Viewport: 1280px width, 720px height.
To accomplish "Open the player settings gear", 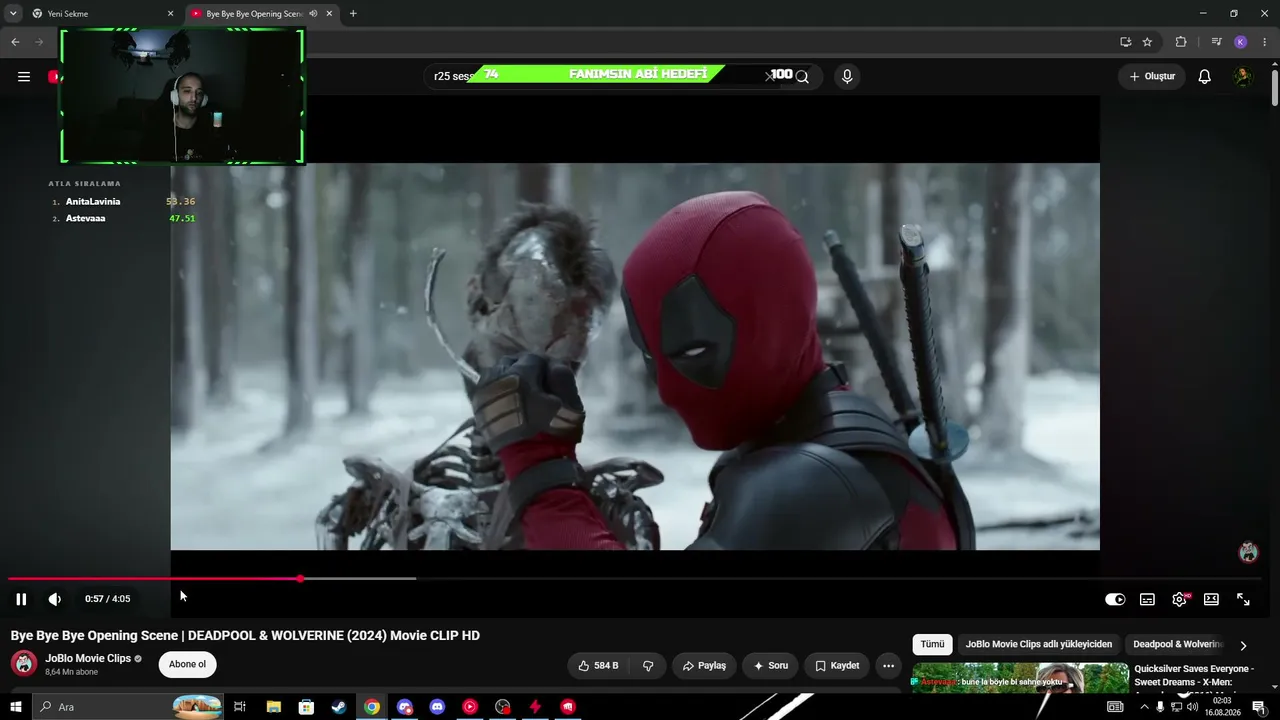I will pos(1179,599).
